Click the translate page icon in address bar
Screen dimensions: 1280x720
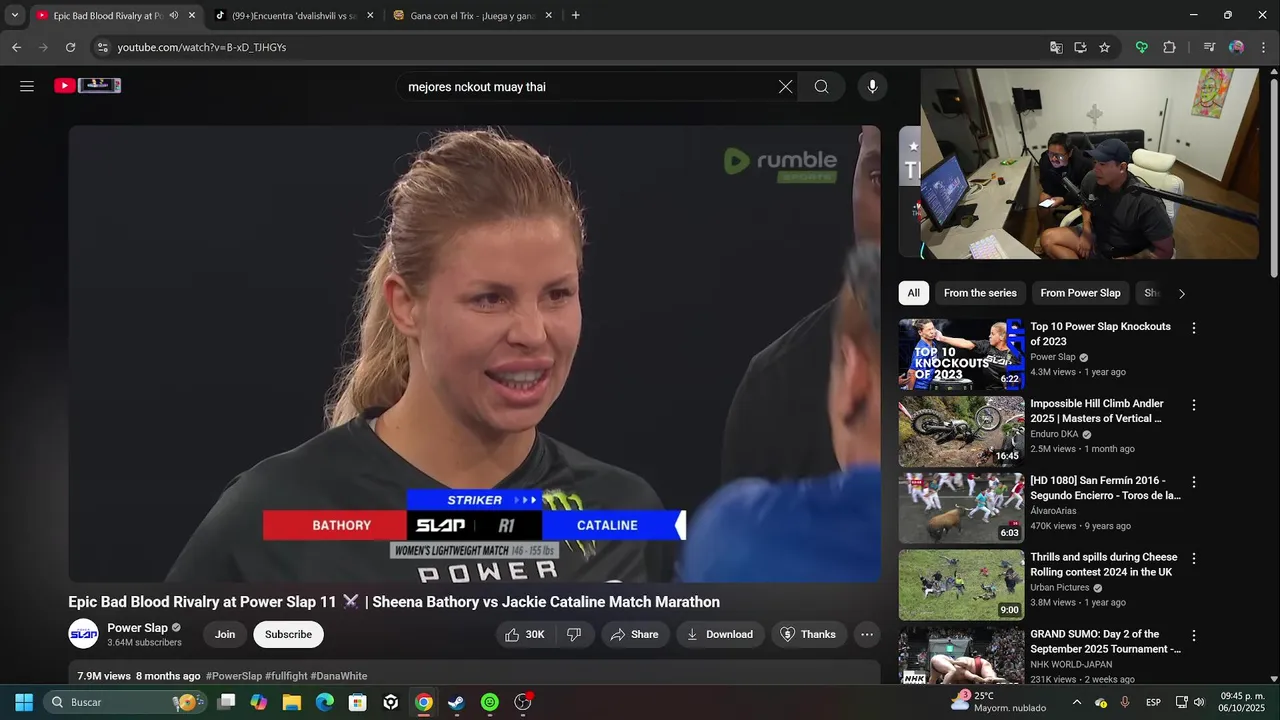[1056, 47]
